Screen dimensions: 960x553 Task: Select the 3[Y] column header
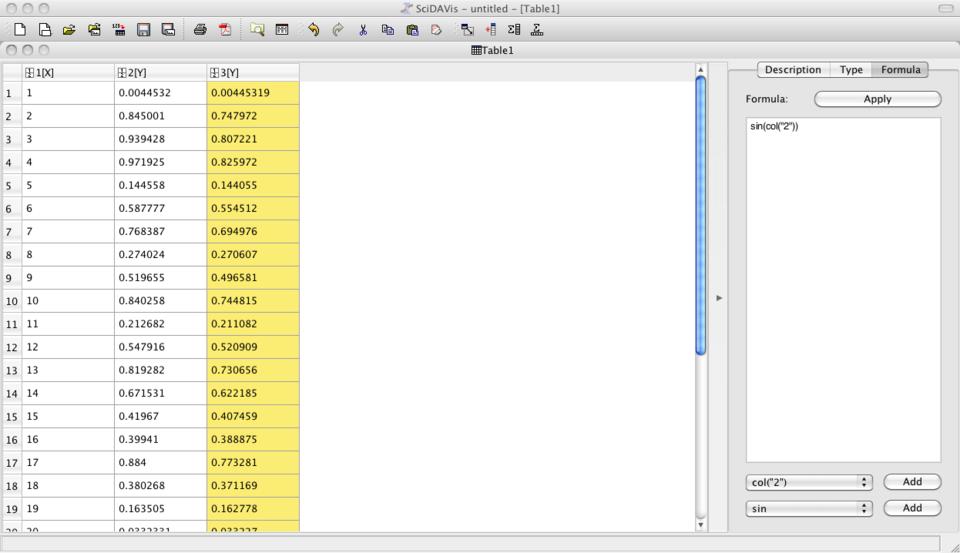click(252, 72)
